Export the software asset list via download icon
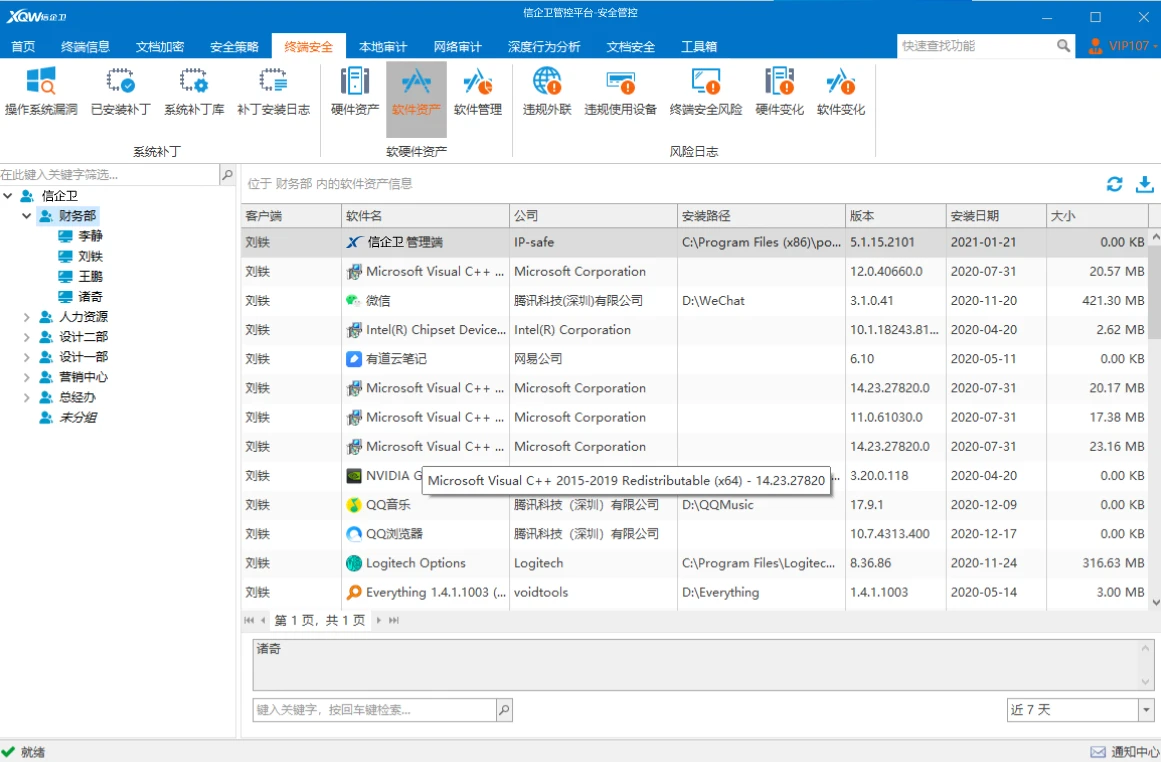This screenshot has width=1161, height=762. (1145, 184)
